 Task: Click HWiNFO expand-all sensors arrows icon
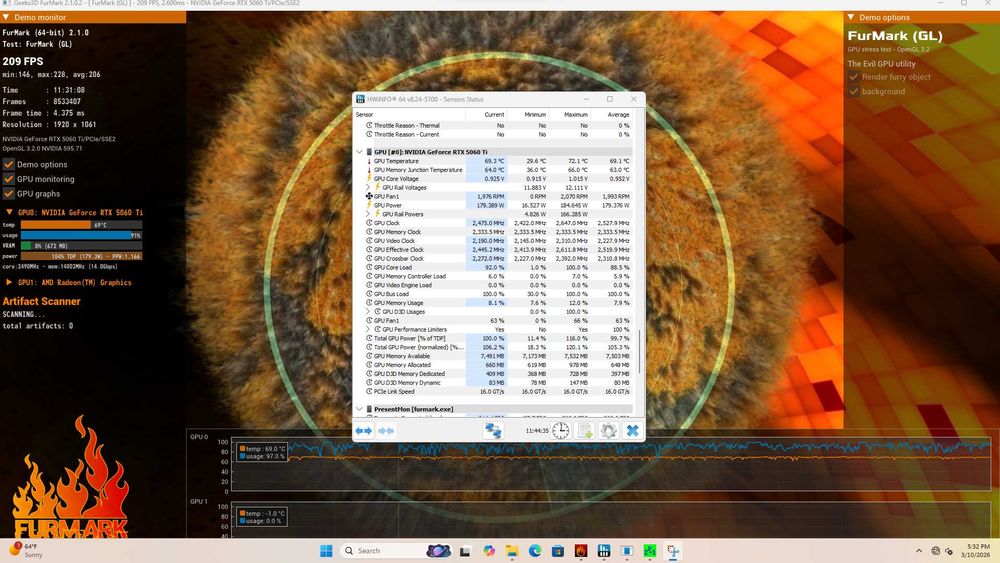[364, 431]
